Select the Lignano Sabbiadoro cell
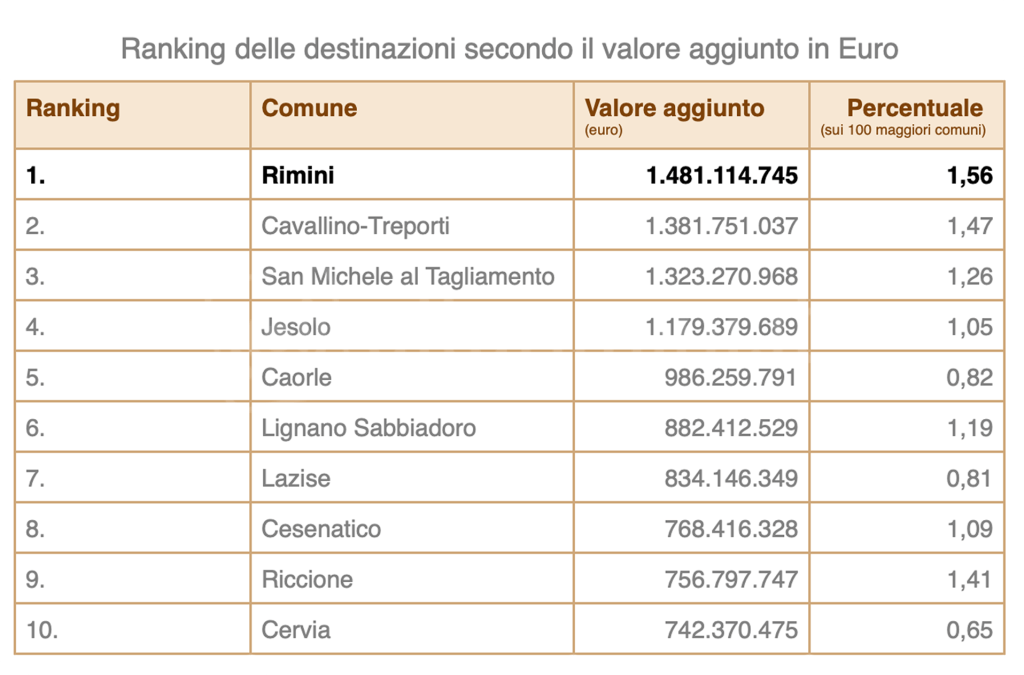This screenshot has width=1024, height=675. pos(368,428)
